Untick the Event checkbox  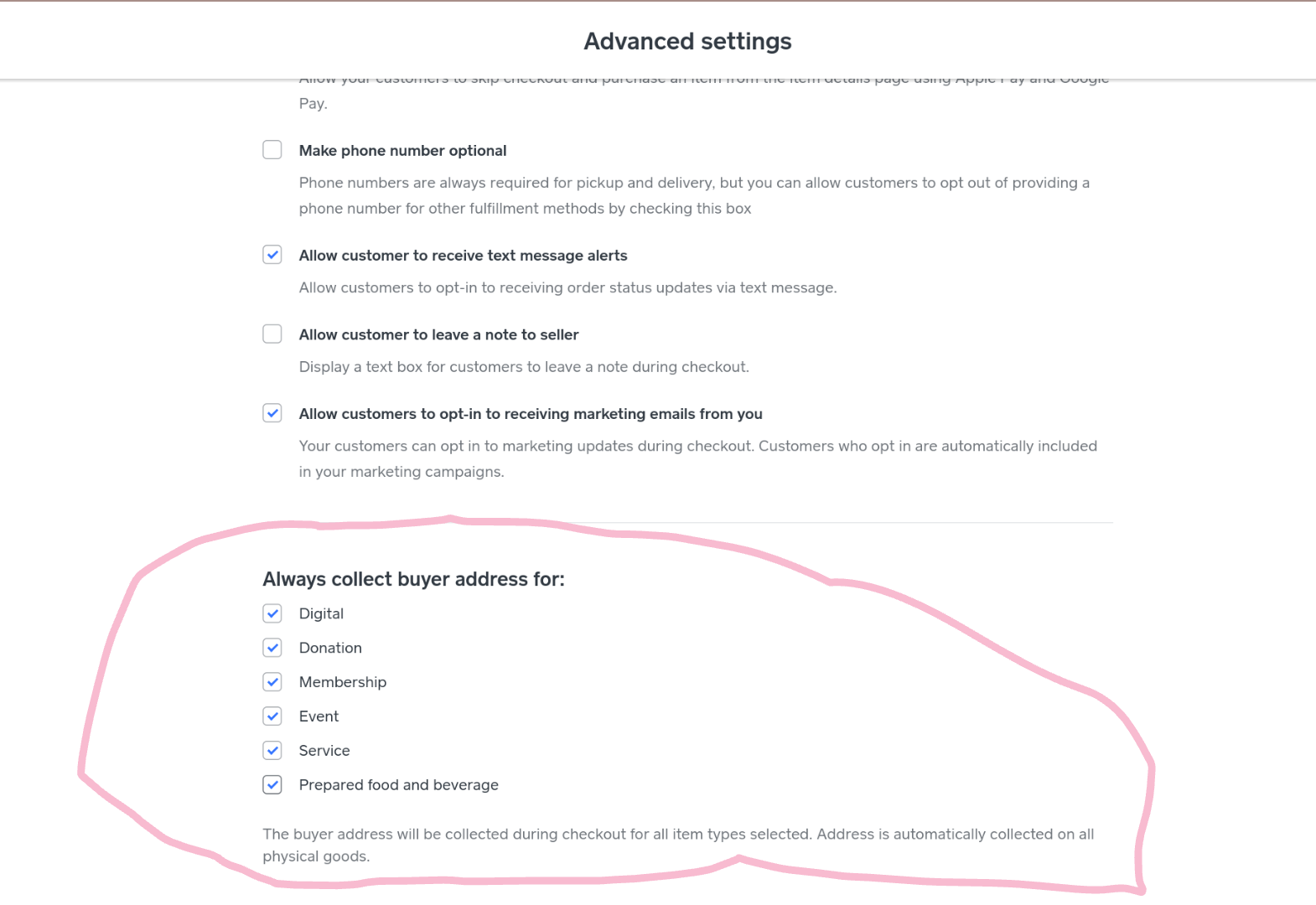[272, 716]
